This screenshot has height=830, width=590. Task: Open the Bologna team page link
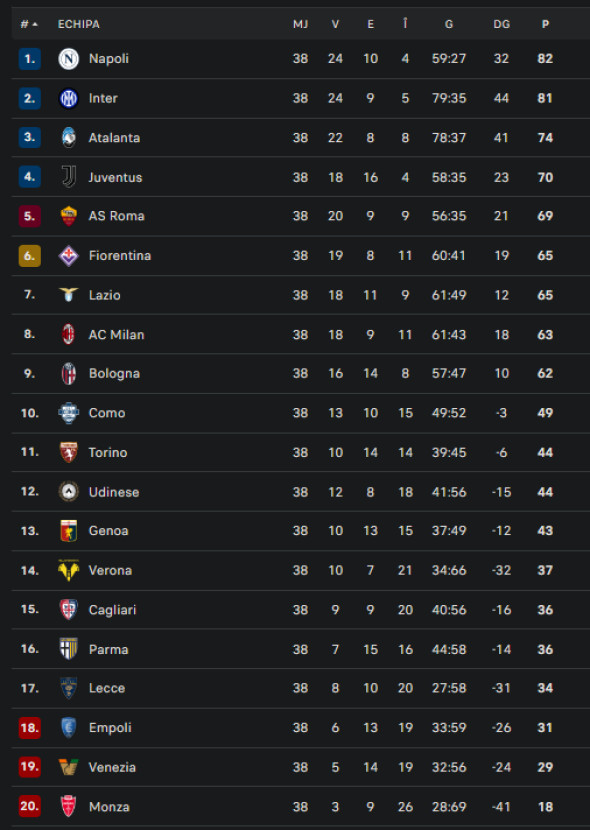[x=114, y=373]
